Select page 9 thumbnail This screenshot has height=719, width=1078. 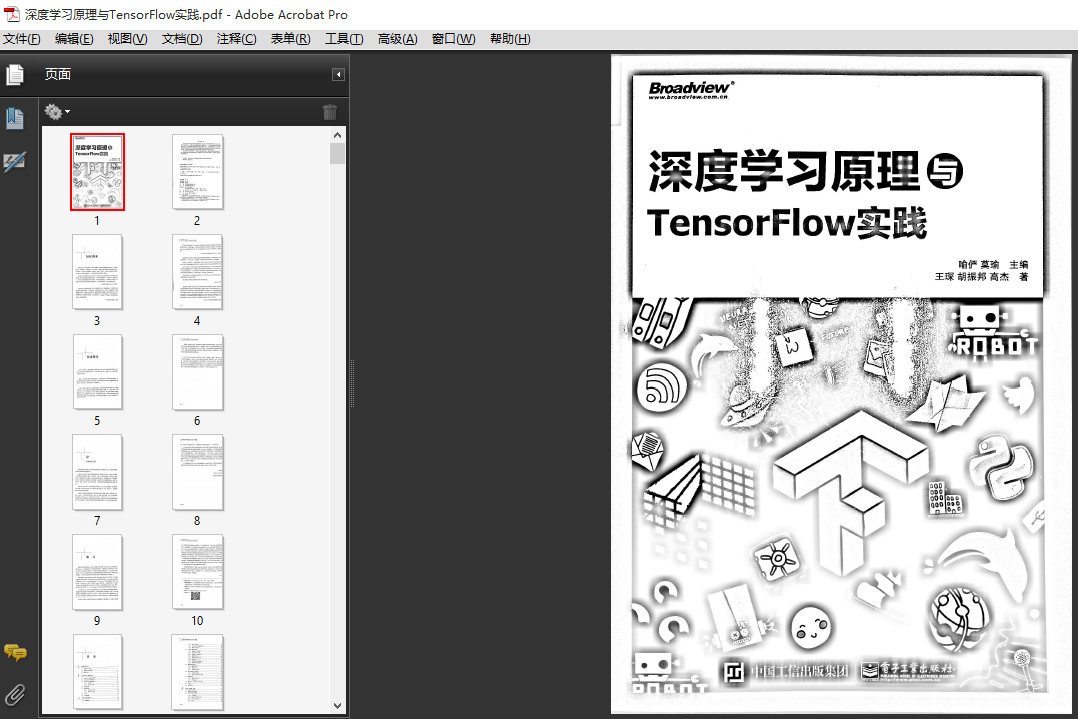coord(97,572)
